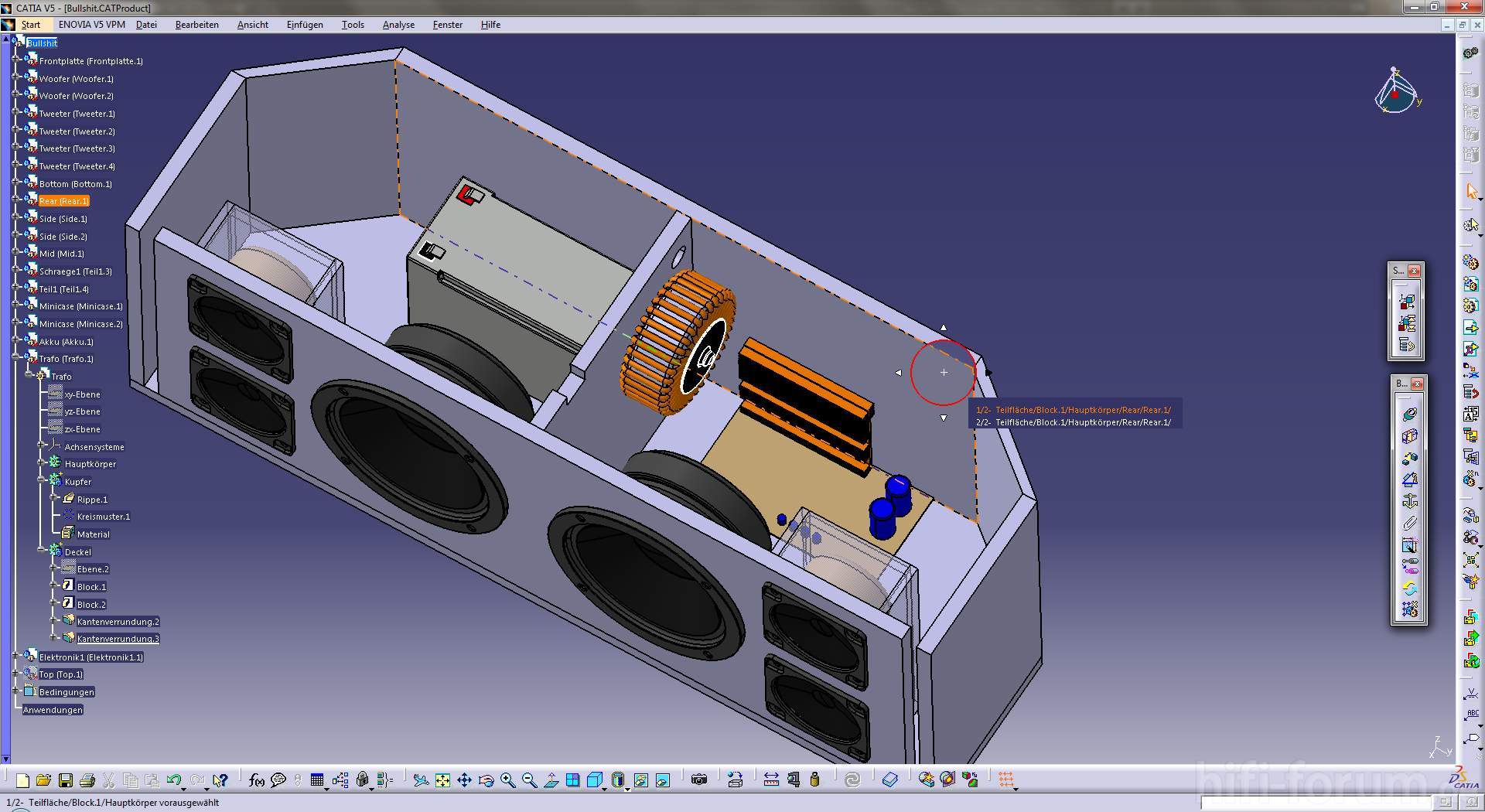This screenshot has width=1485, height=812.
Task: Close the small S... floating toolbar
Action: (x=1415, y=271)
